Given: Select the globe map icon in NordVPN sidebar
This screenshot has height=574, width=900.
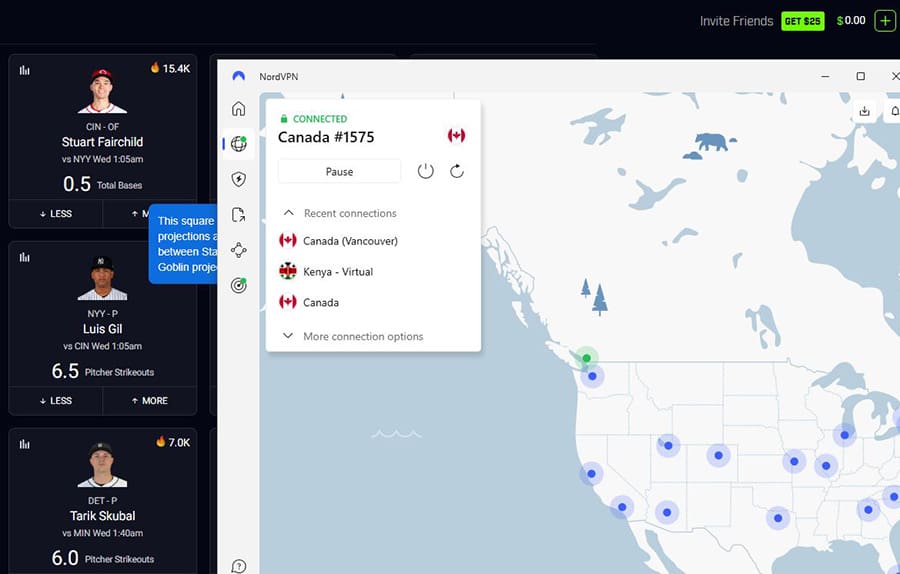Looking at the screenshot, I should tap(239, 144).
